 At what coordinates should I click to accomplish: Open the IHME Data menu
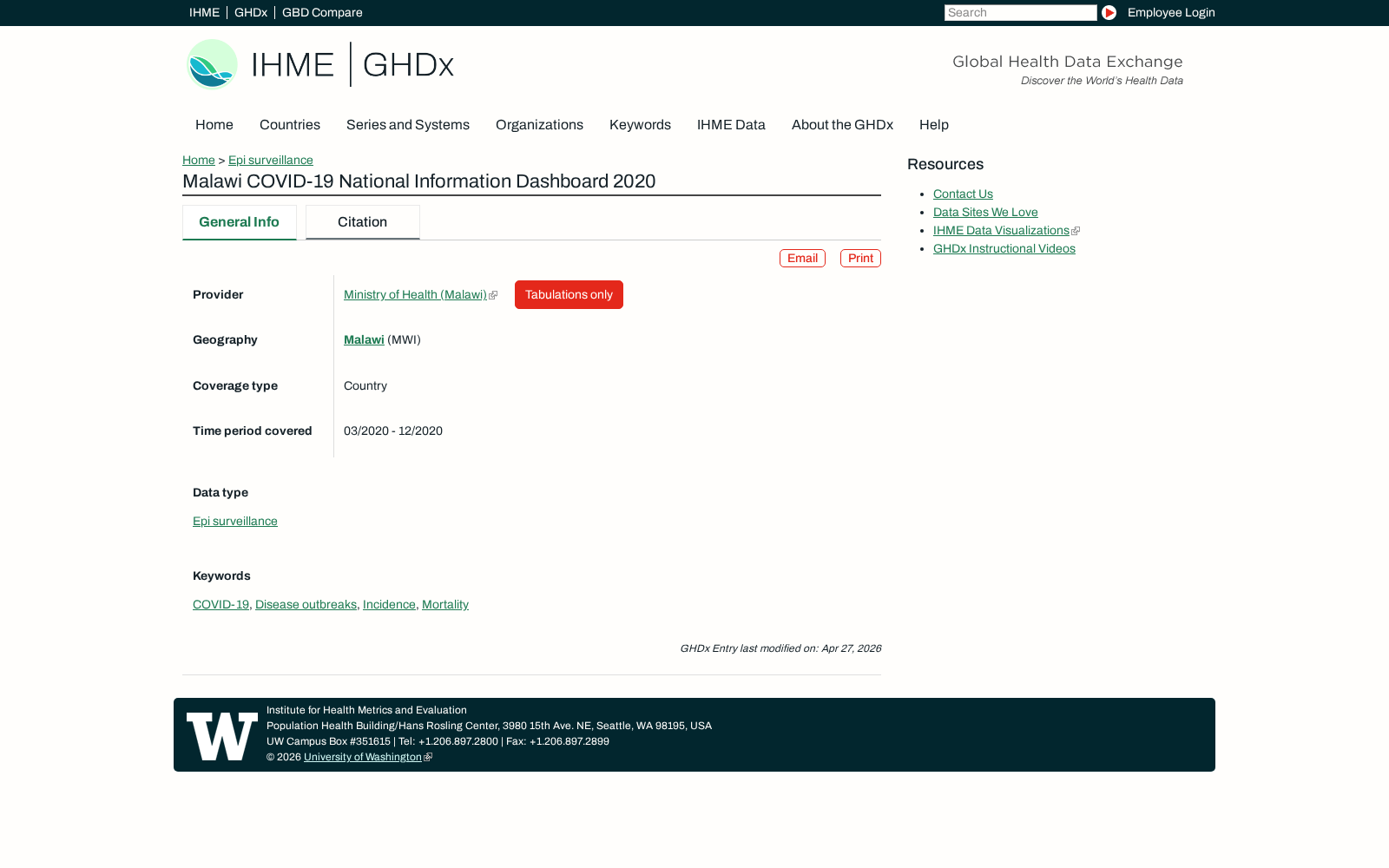[731, 125]
